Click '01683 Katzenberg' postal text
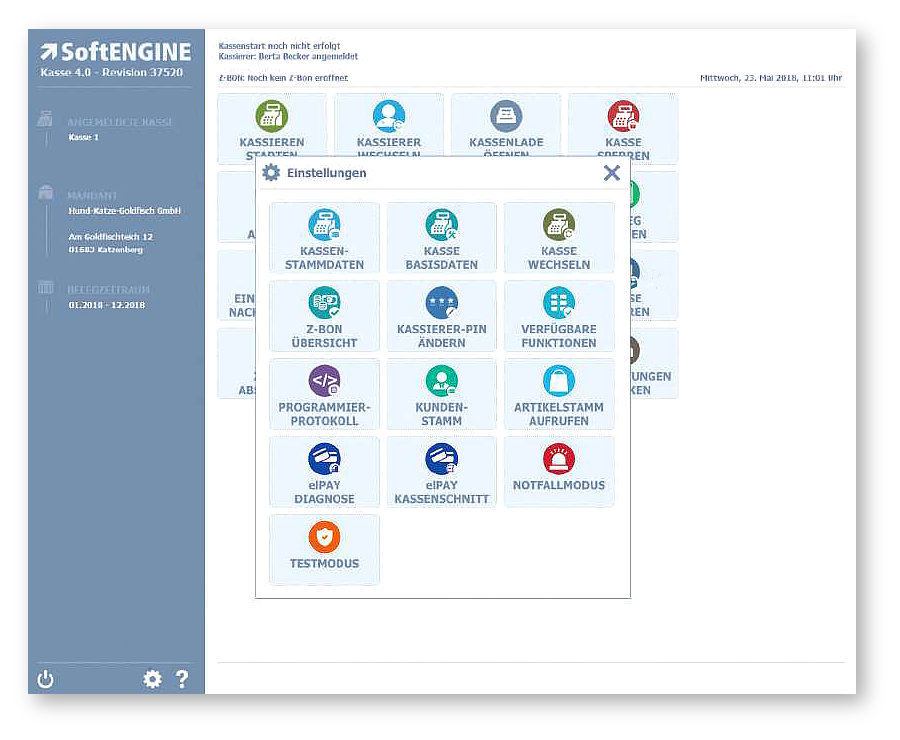 [106, 250]
